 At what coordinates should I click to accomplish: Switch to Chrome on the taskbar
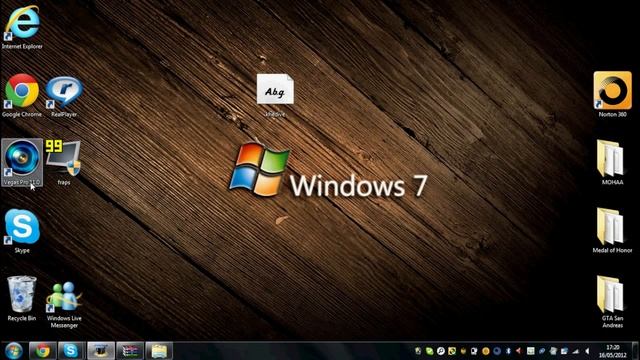click(42, 351)
